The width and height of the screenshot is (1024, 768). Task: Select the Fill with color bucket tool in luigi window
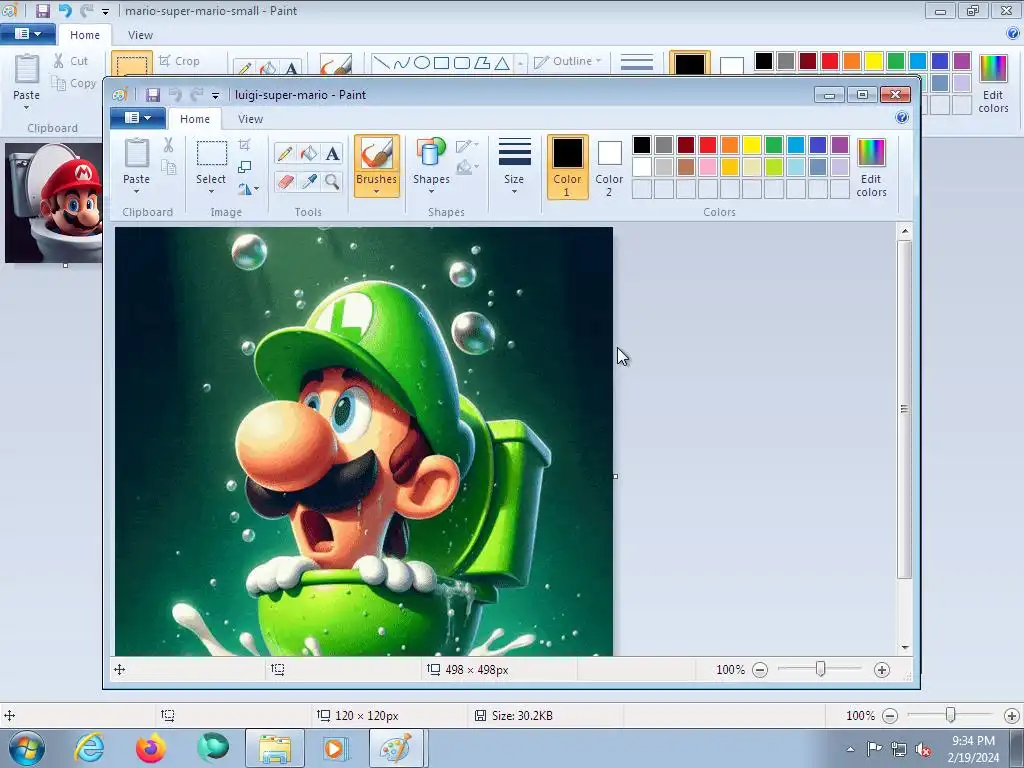click(x=309, y=153)
